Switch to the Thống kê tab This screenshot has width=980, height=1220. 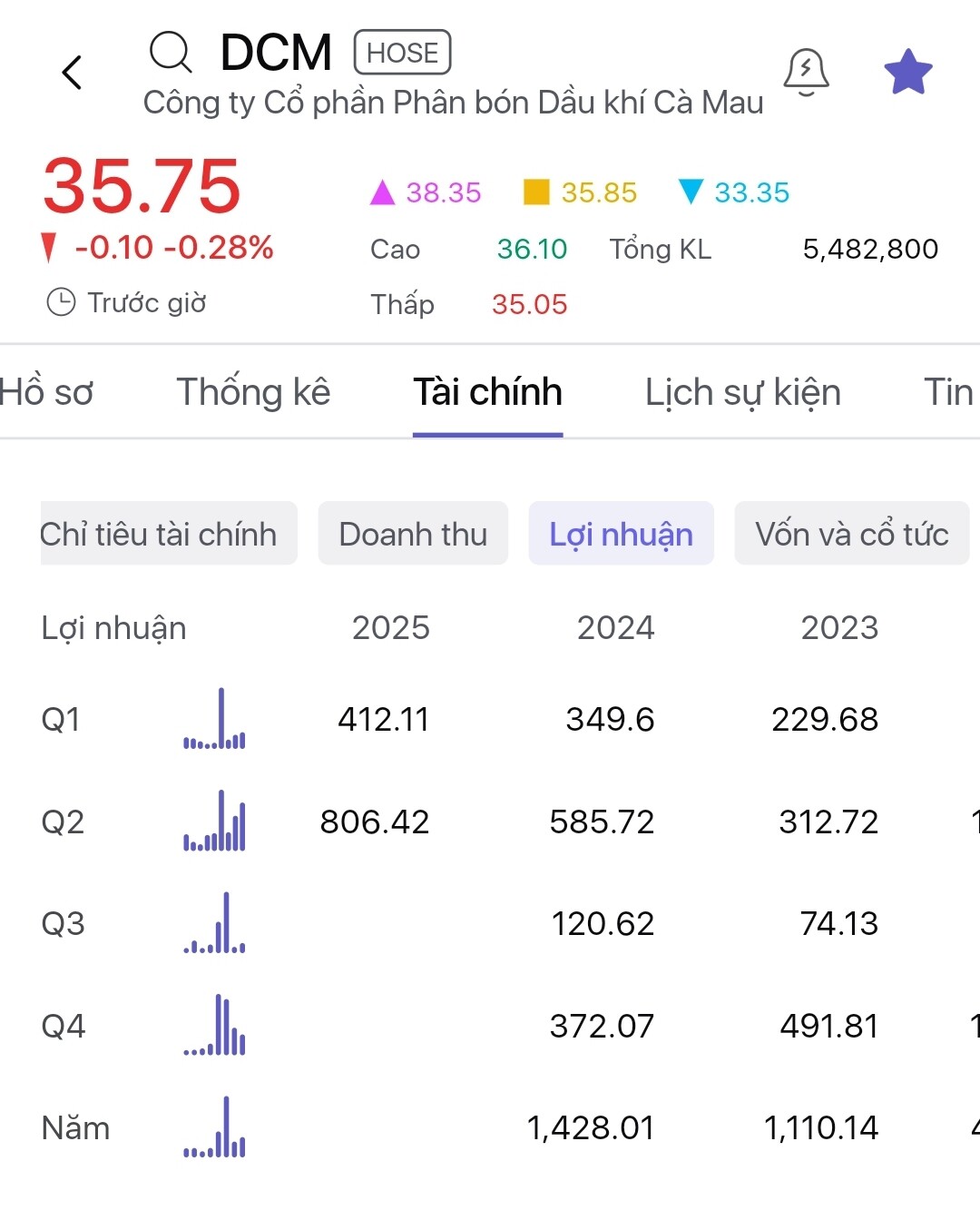click(x=253, y=393)
